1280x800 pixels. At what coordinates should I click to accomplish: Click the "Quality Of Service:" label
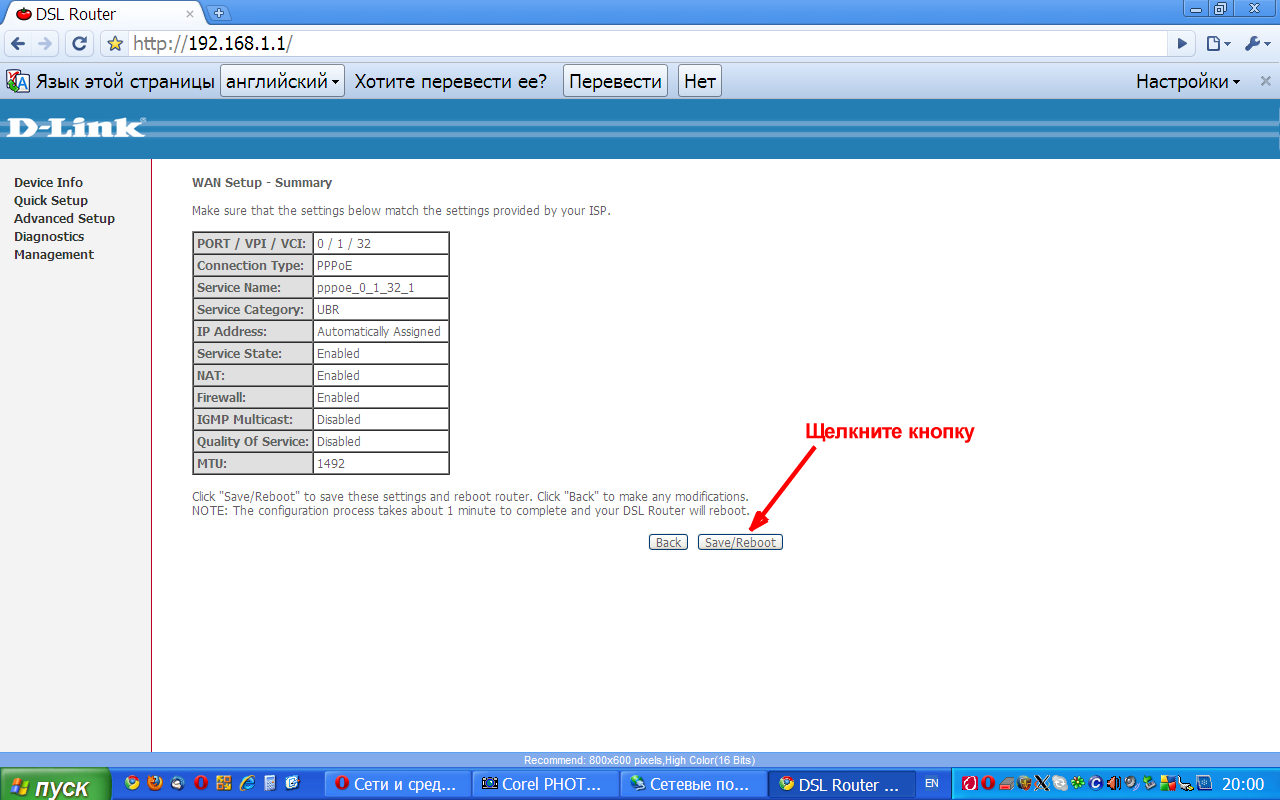pyautogui.click(x=253, y=442)
